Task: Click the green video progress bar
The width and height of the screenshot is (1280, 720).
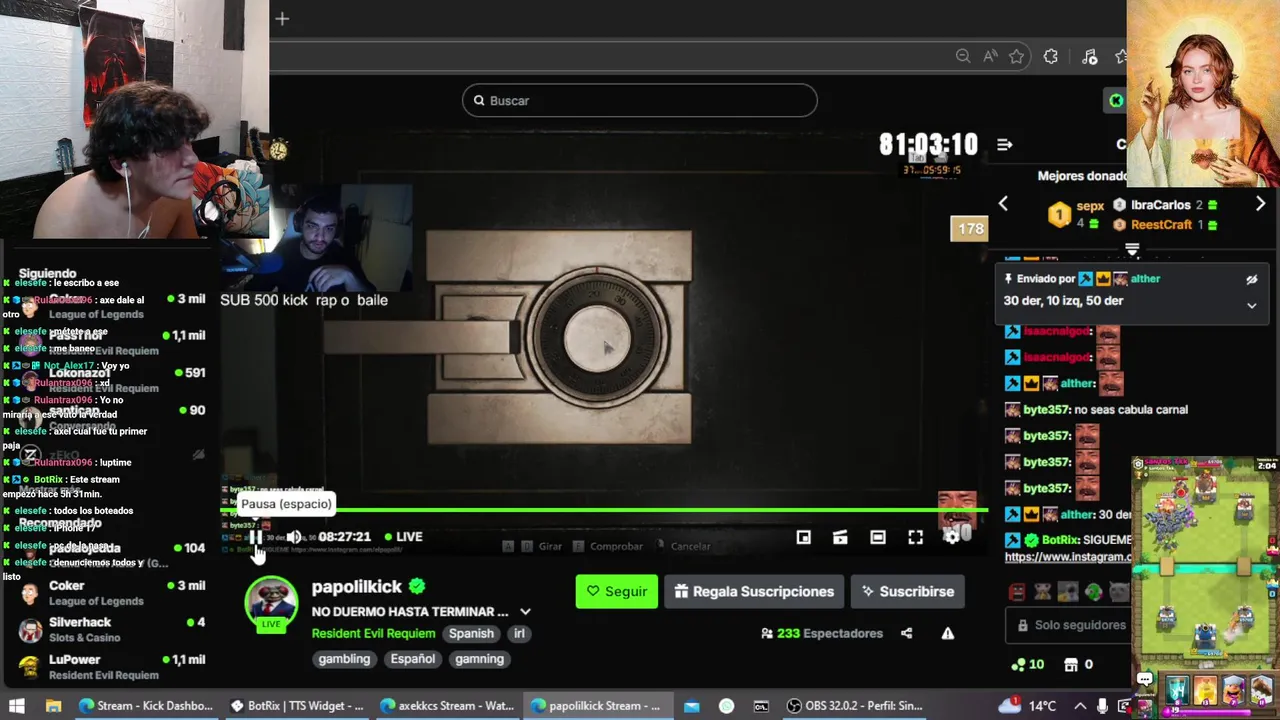Action: 604,510
